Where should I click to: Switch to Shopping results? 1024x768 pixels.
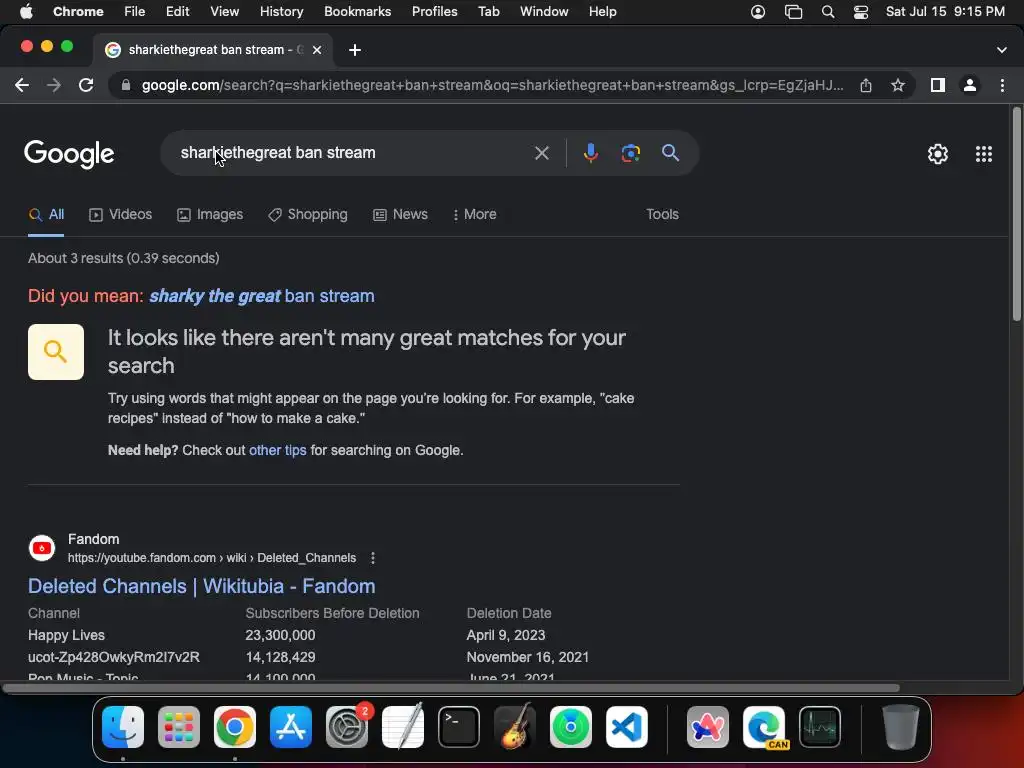[x=308, y=215]
